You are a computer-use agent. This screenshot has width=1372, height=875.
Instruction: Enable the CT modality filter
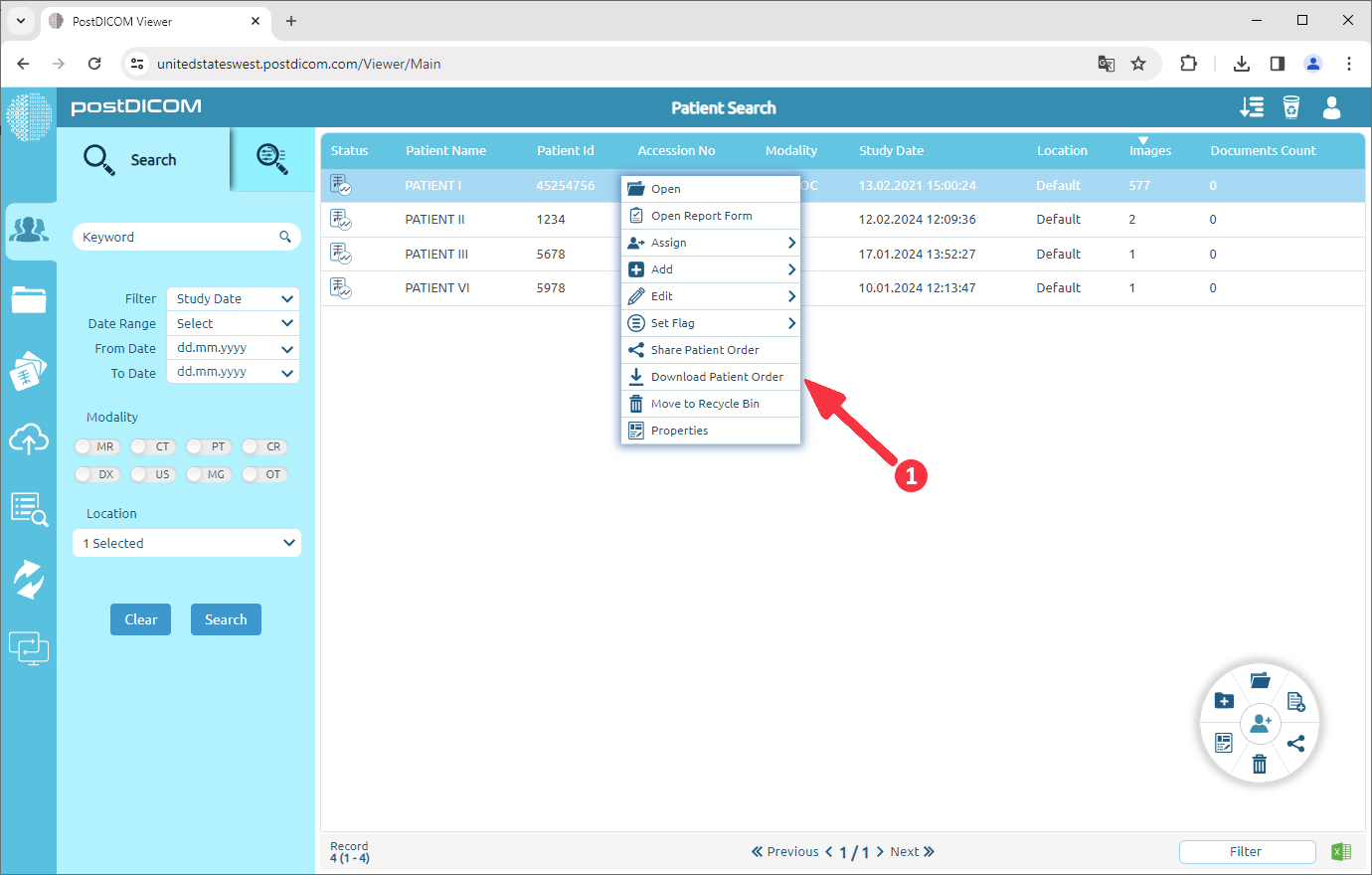pyautogui.click(x=152, y=446)
